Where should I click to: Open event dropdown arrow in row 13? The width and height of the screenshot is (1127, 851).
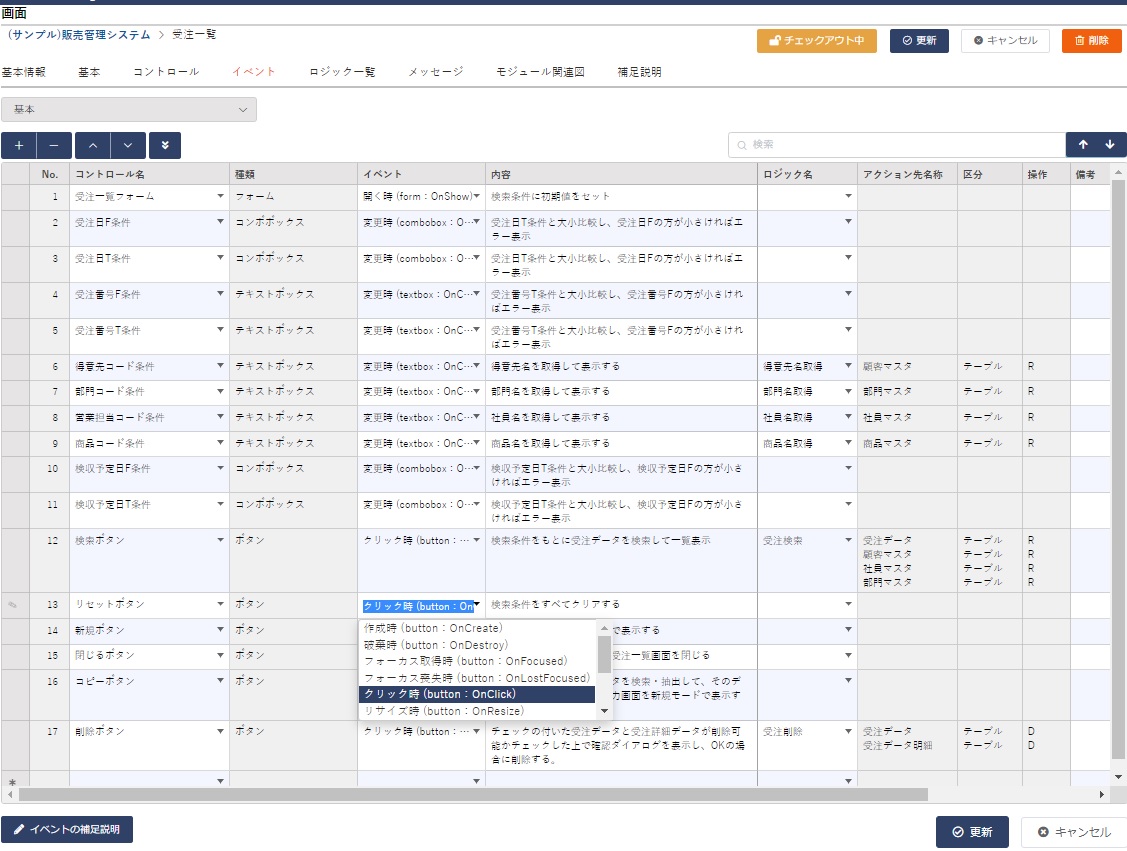pyautogui.click(x=477, y=604)
